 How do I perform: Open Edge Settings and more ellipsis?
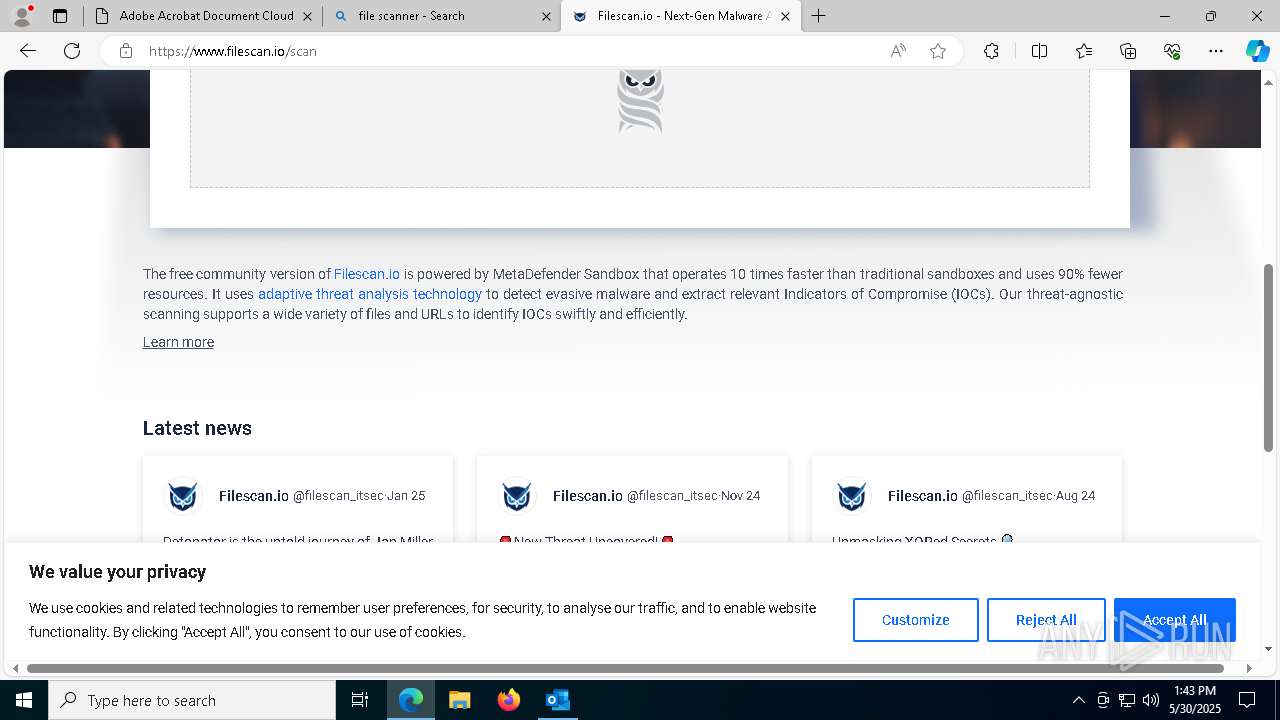1216,51
